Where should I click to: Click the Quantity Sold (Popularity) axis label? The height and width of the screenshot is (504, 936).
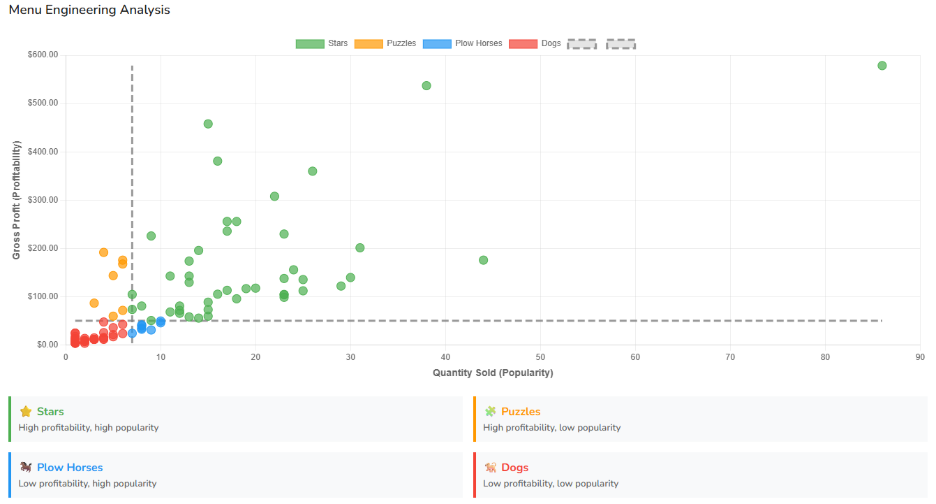click(x=492, y=373)
